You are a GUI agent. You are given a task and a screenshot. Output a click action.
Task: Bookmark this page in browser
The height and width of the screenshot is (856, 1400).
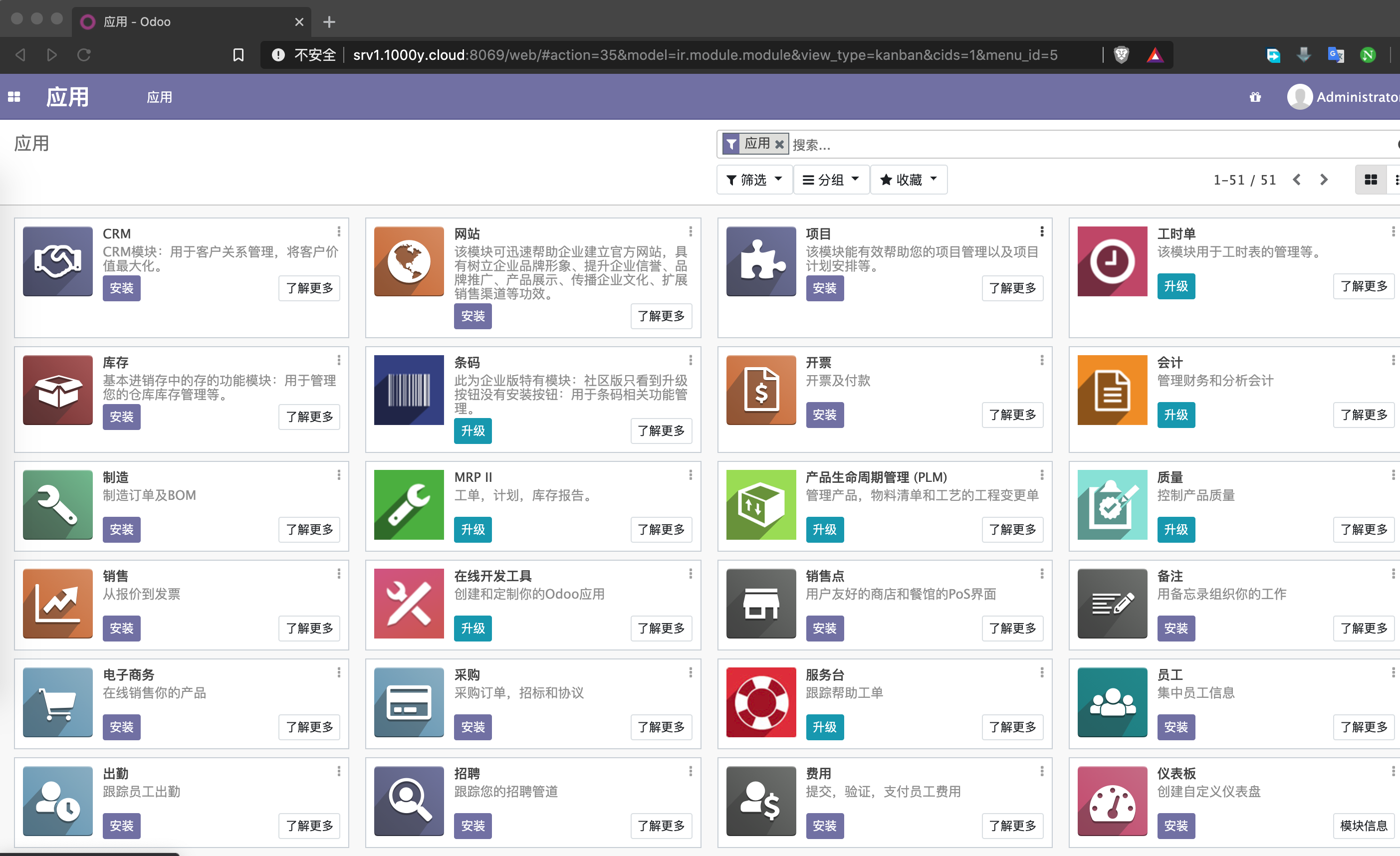[238, 54]
